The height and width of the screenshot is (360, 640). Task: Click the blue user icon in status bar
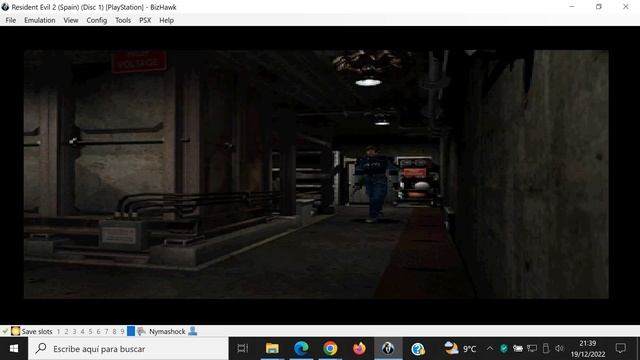click(x=193, y=331)
